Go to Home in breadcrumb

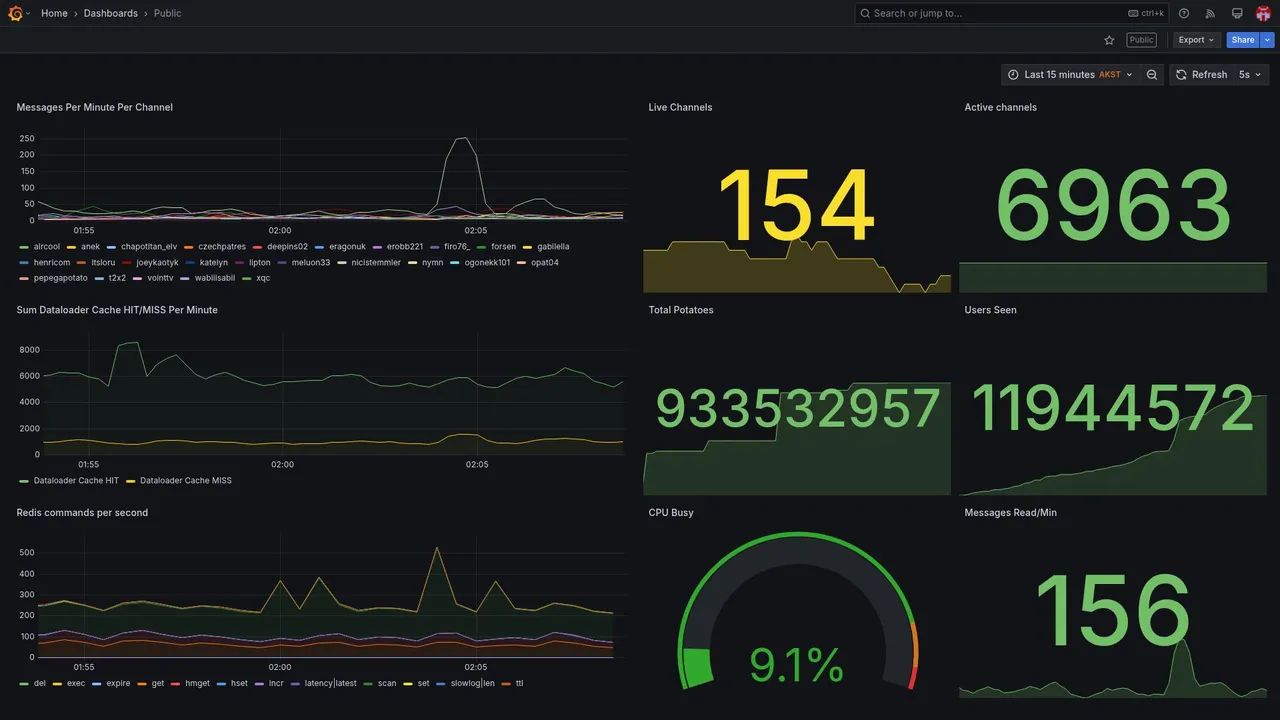[54, 13]
